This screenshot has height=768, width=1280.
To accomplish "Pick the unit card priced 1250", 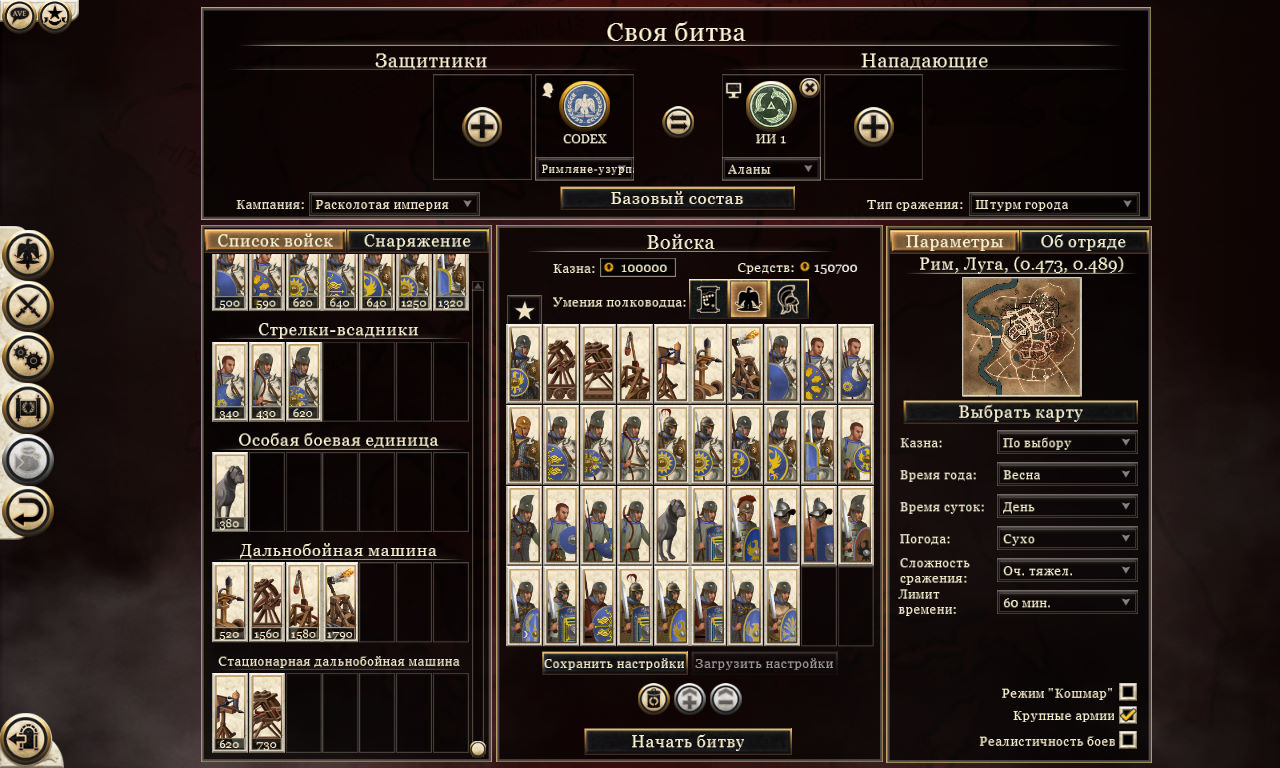I will pyautogui.click(x=413, y=282).
